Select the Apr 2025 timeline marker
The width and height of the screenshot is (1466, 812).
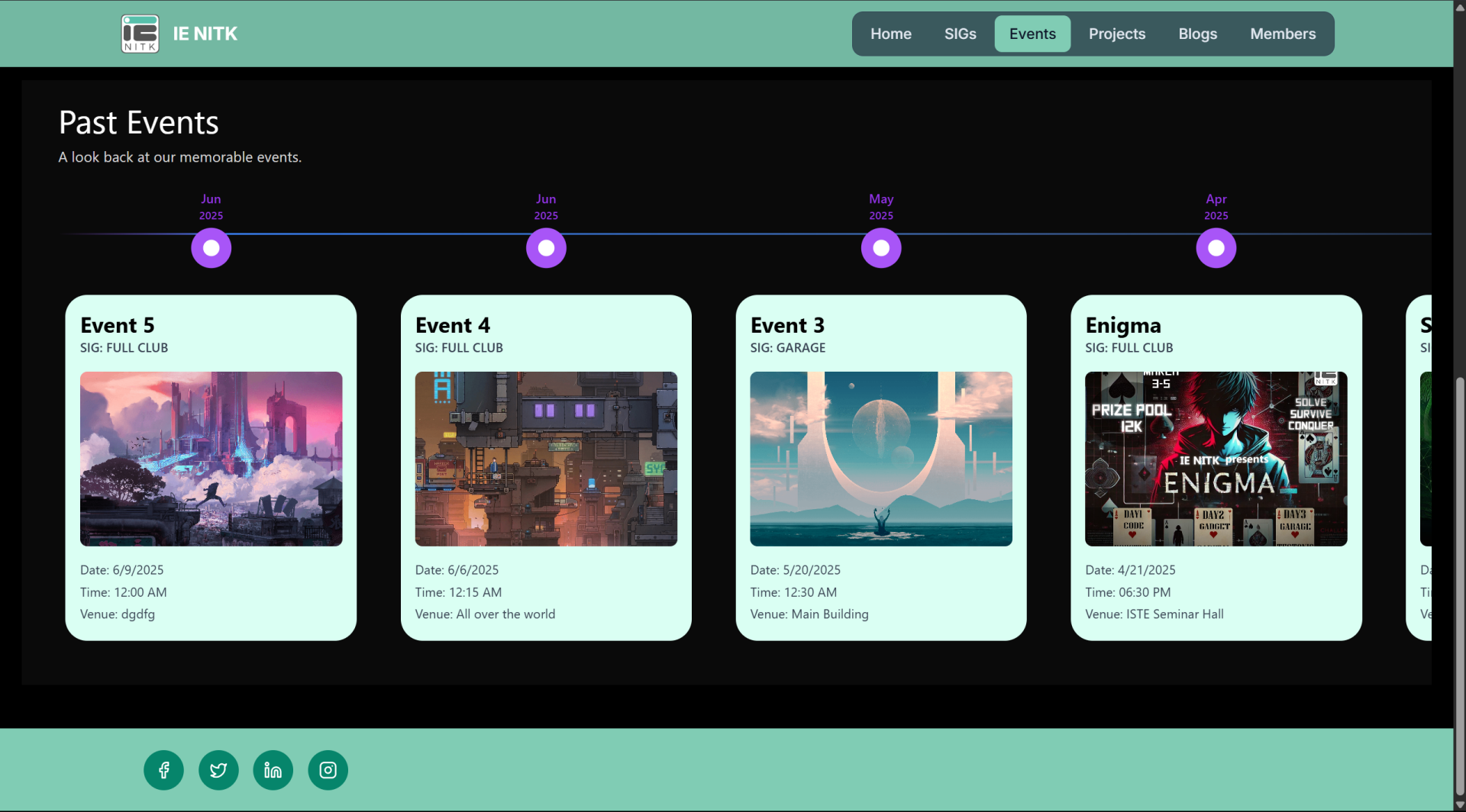1216,248
